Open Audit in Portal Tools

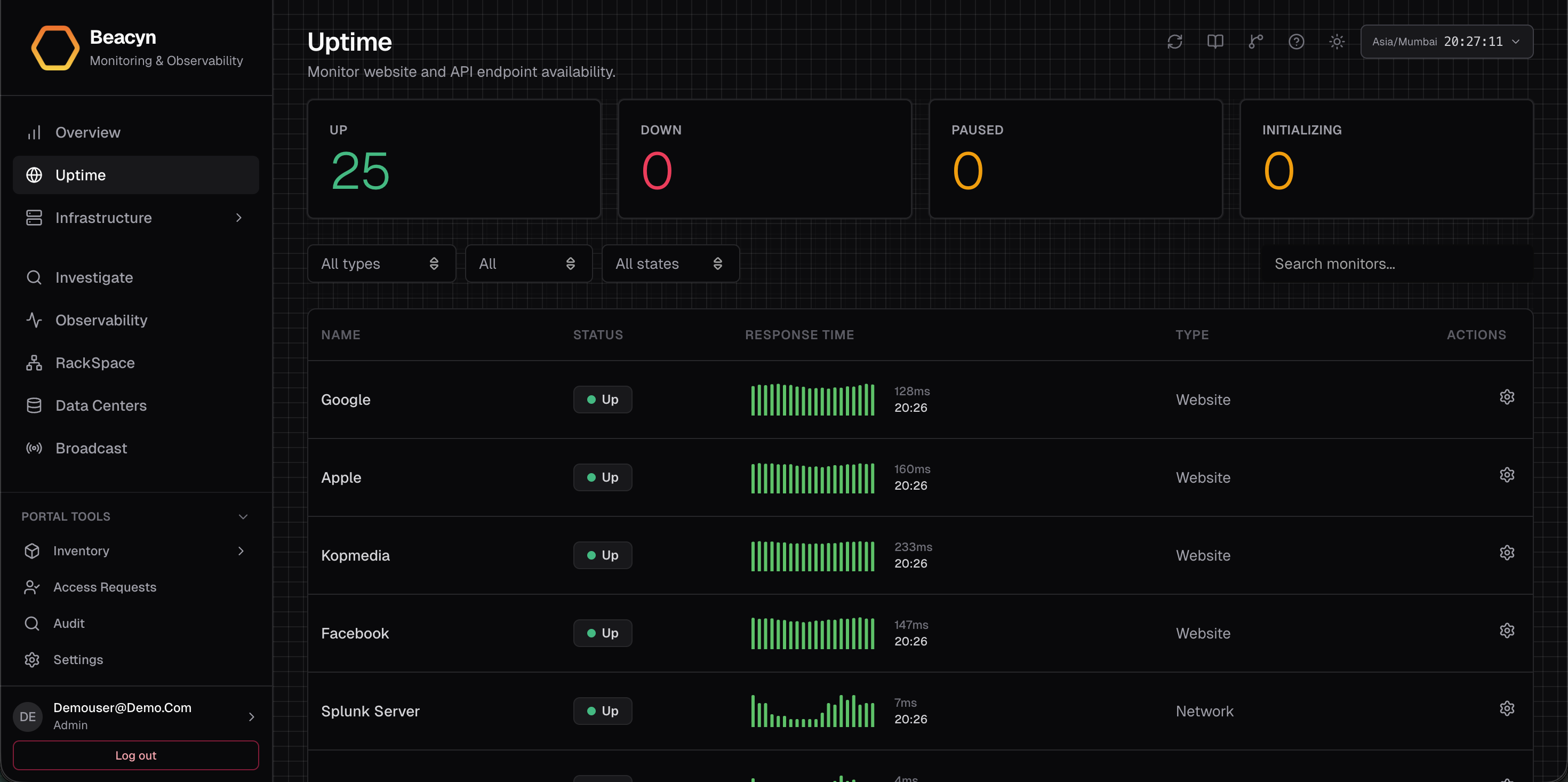click(136, 623)
